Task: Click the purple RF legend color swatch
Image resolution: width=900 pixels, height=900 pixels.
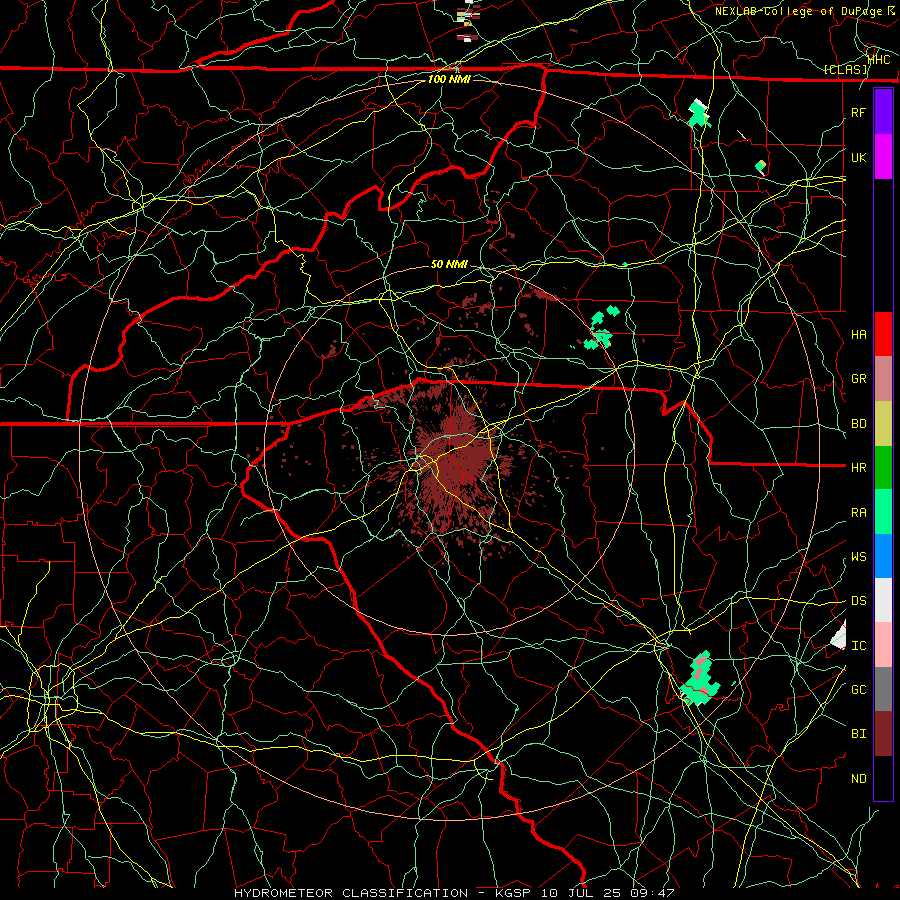Action: tap(883, 112)
